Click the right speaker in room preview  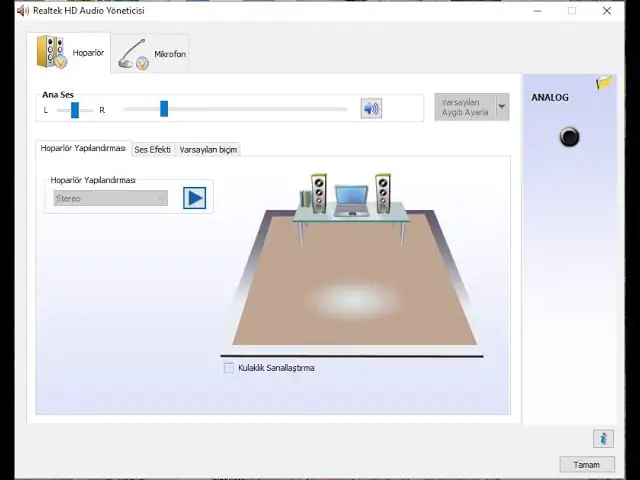pos(383,192)
